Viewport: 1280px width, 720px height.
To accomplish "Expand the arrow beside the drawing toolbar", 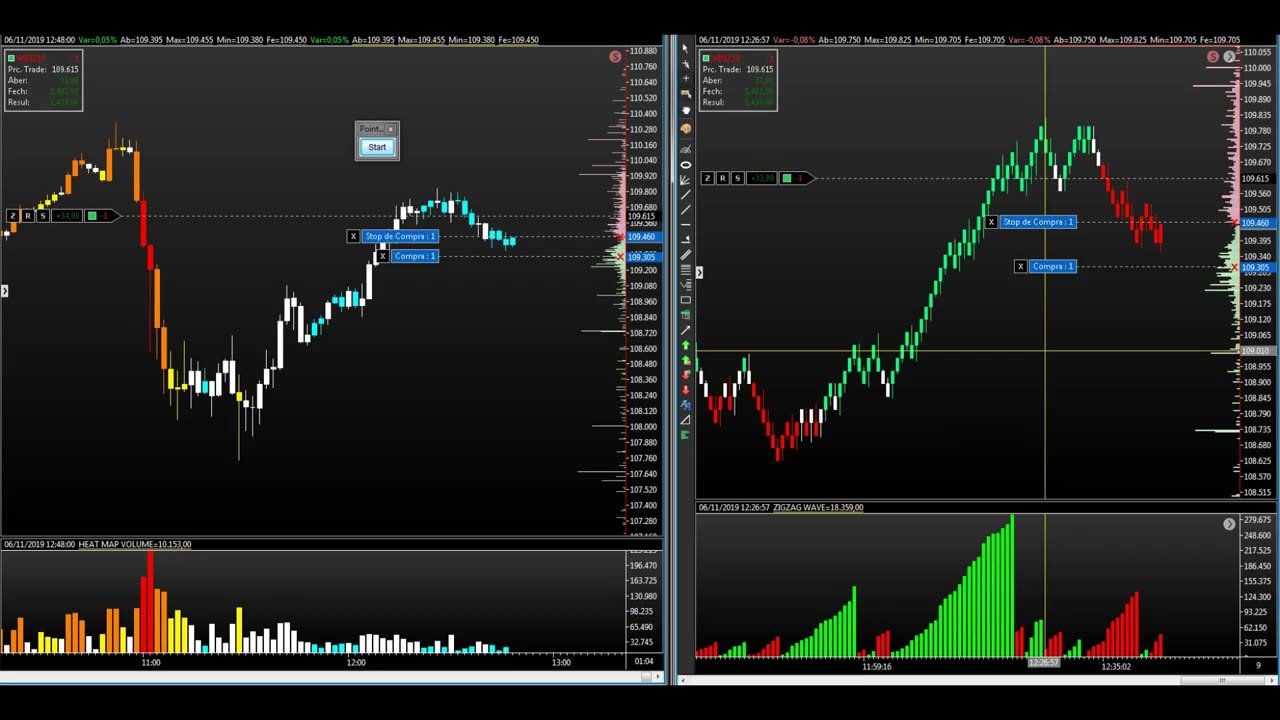I will 699,272.
